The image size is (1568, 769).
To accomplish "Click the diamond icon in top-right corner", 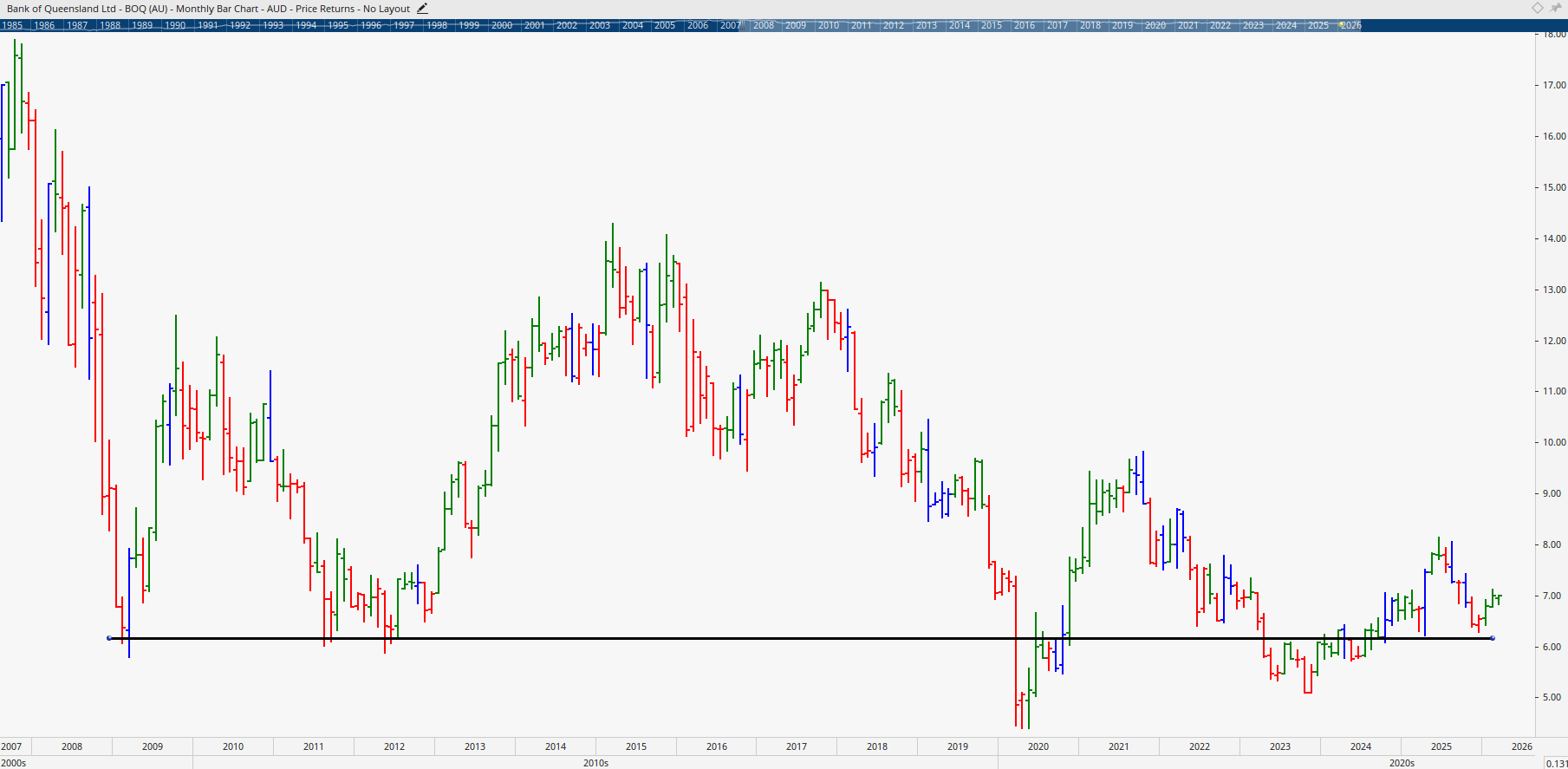I will (1537, 8).
